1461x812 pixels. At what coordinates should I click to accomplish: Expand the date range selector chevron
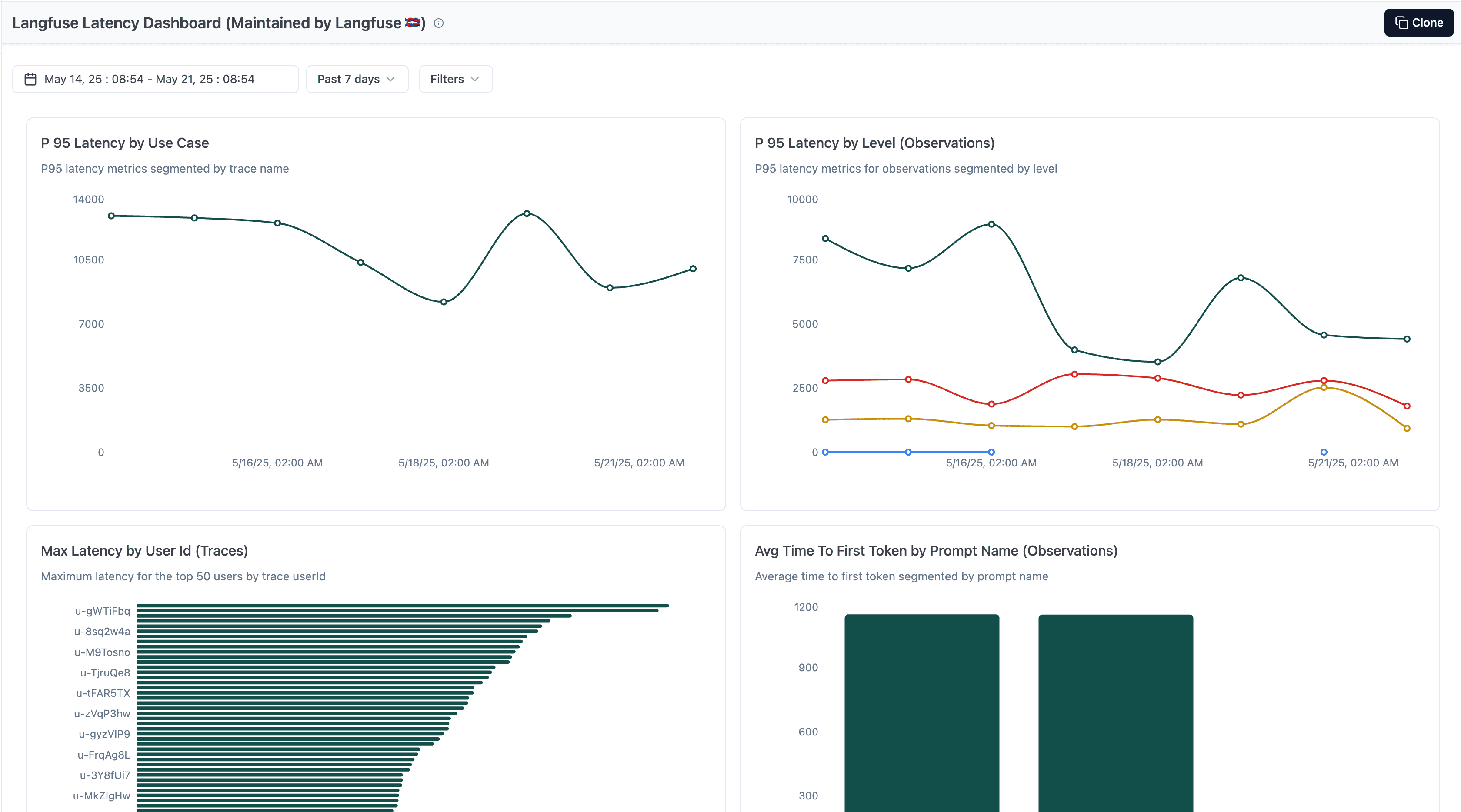[x=391, y=80]
